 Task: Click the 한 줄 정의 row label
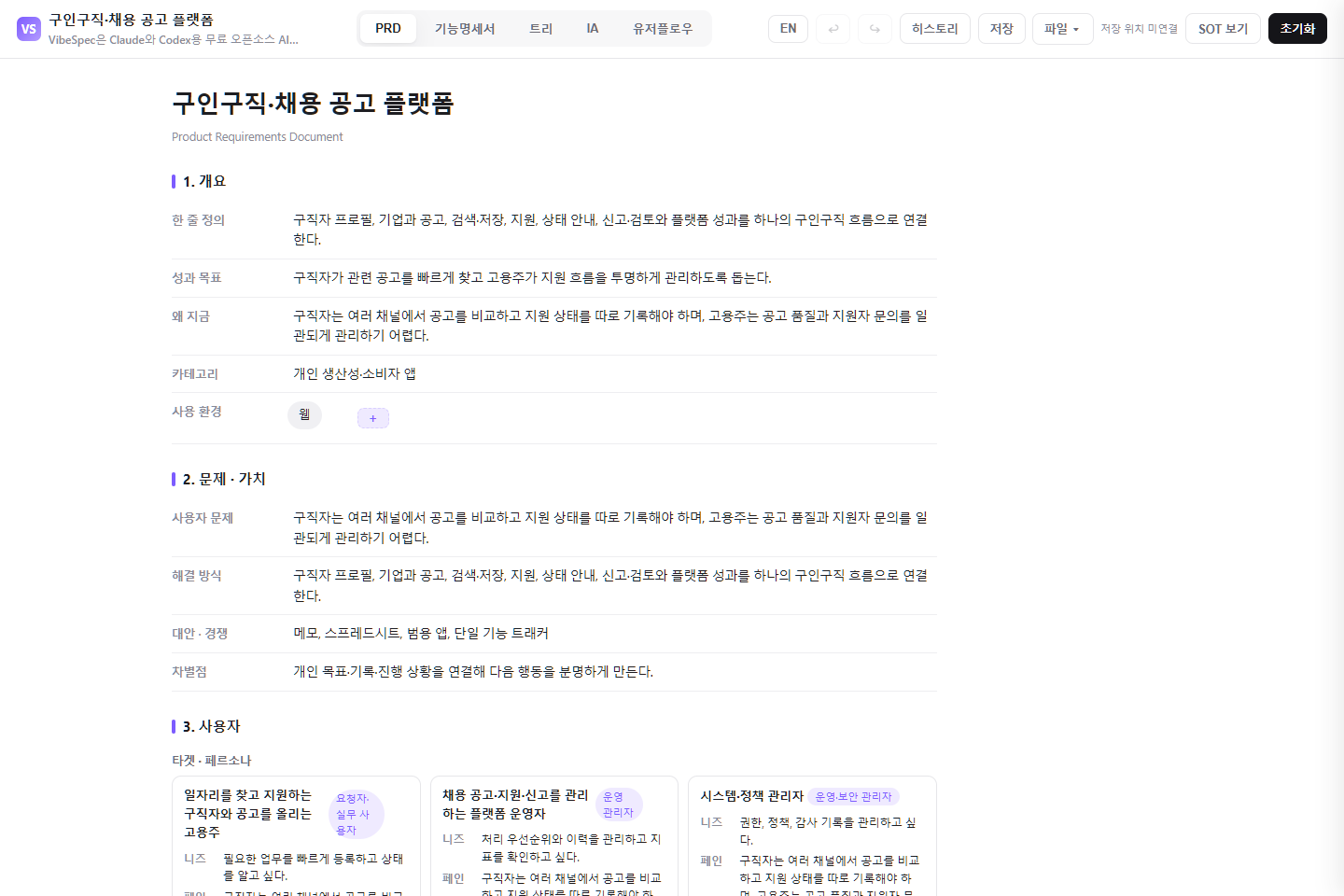pyautogui.click(x=198, y=220)
